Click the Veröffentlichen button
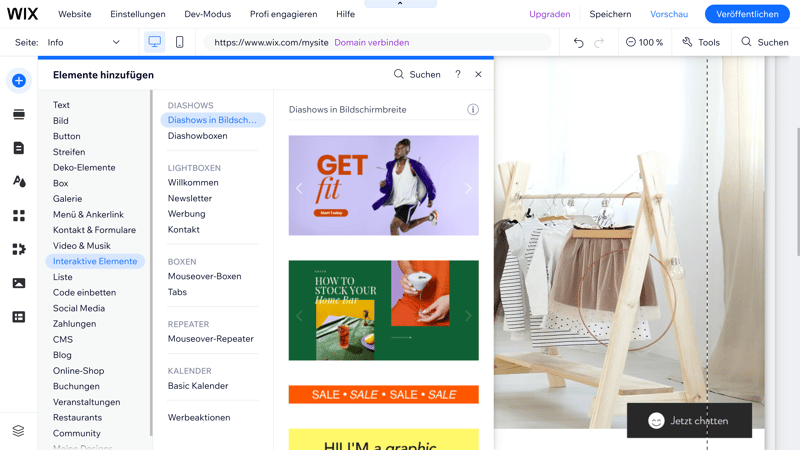This screenshot has height=450, width=800. click(747, 14)
